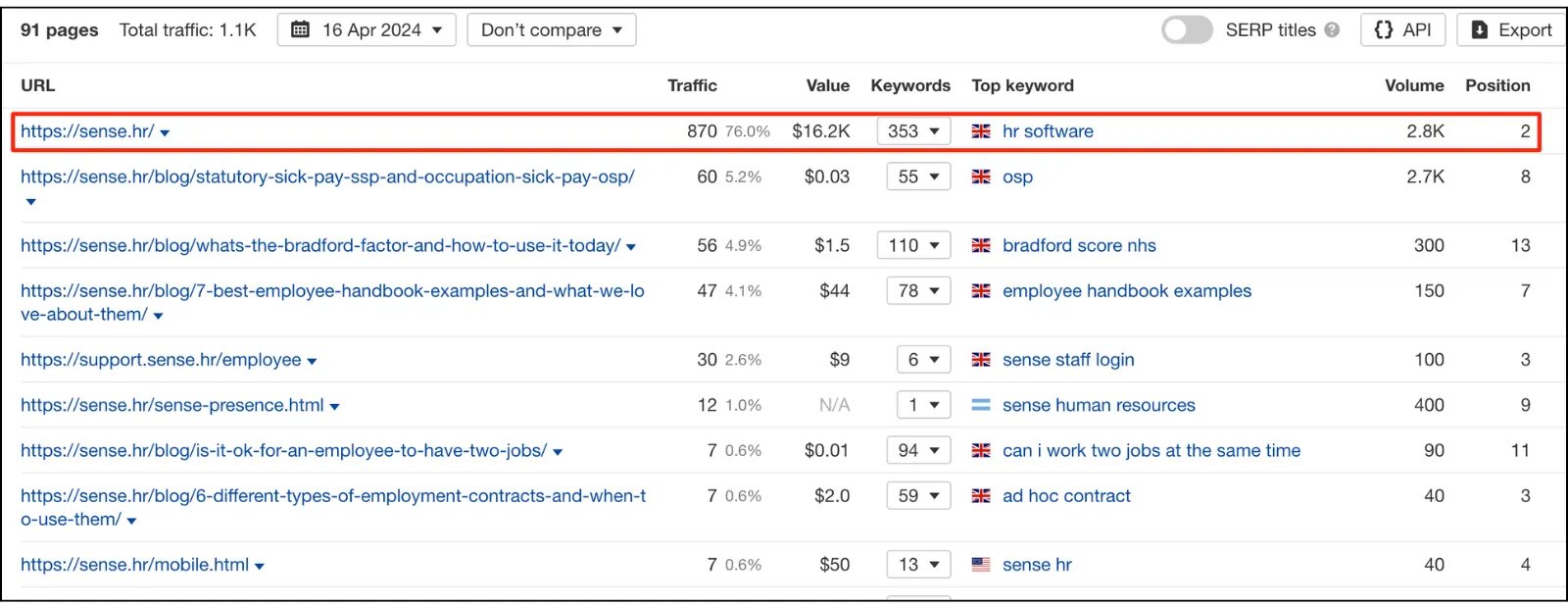Image resolution: width=1568 pixels, height=606 pixels.
Task: Expand caret after employee-handbook URL
Action: (158, 317)
